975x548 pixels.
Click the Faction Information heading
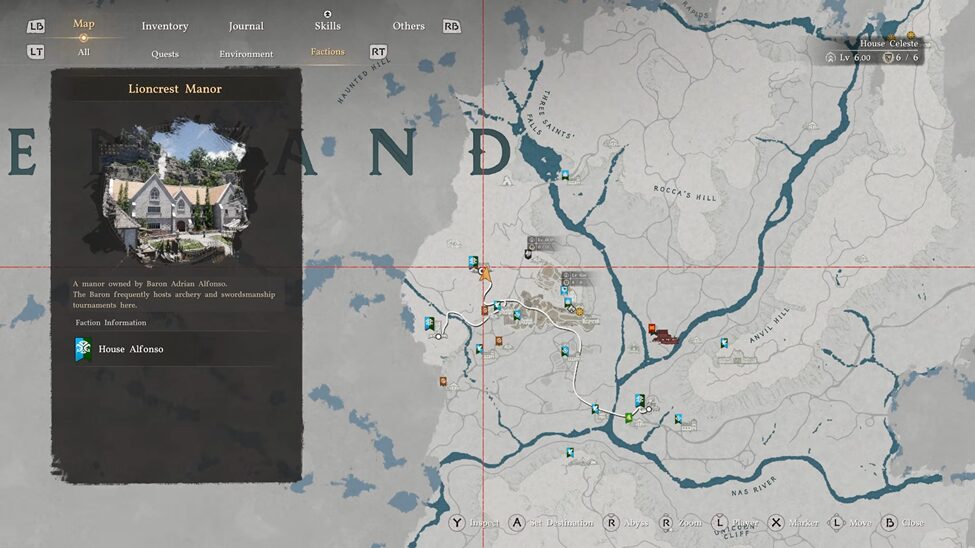tap(111, 322)
